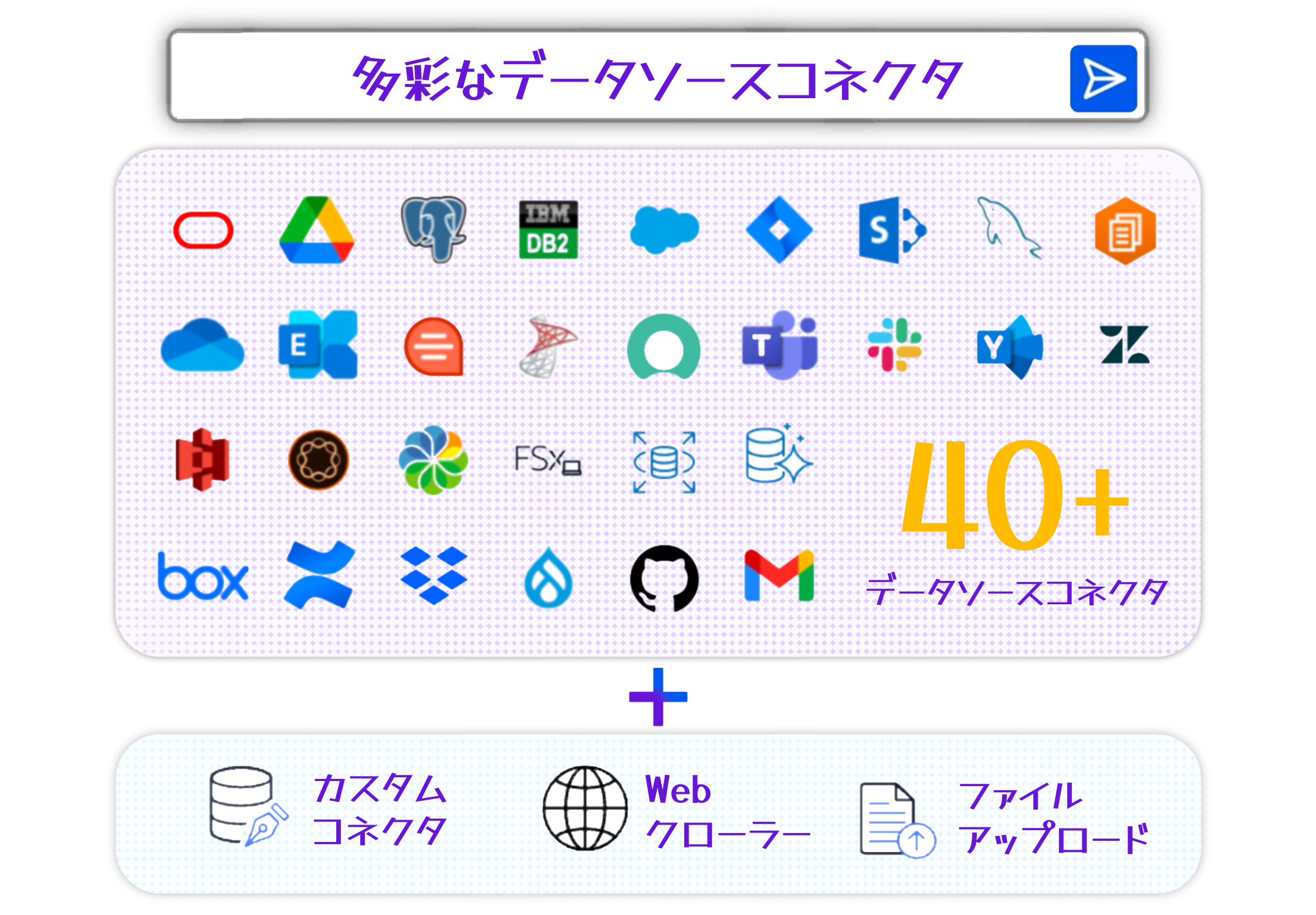Screen dimensions: 1316x915
Task: Click the カスタムコネクタ label
Action: 379,810
